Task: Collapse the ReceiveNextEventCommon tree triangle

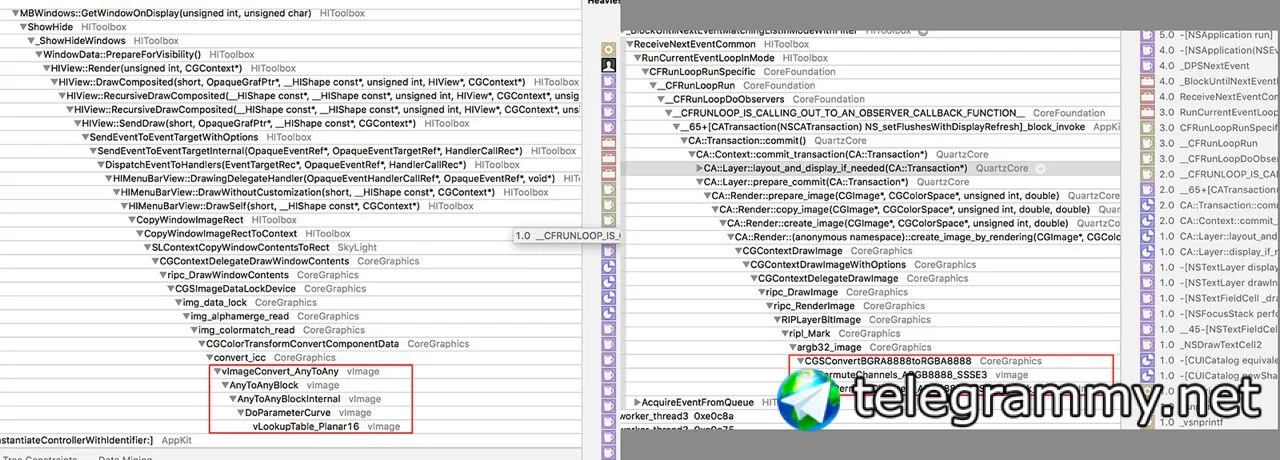Action: pos(629,45)
